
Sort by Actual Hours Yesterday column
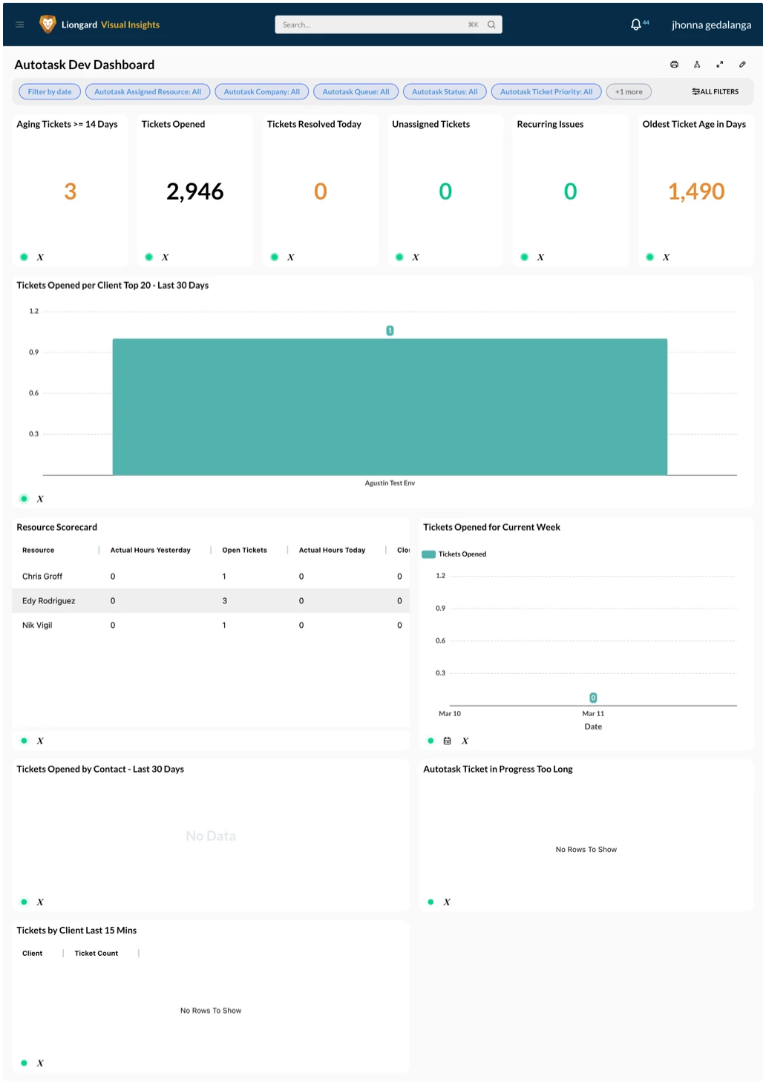(x=150, y=550)
